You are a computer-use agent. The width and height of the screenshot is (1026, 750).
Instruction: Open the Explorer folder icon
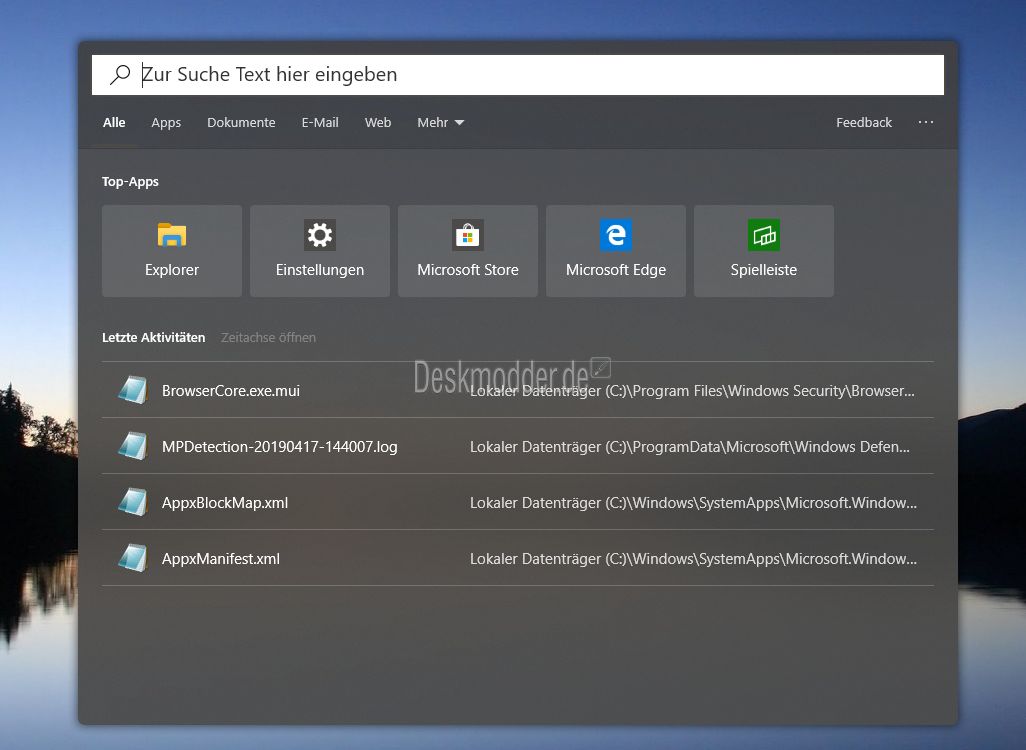(x=172, y=235)
